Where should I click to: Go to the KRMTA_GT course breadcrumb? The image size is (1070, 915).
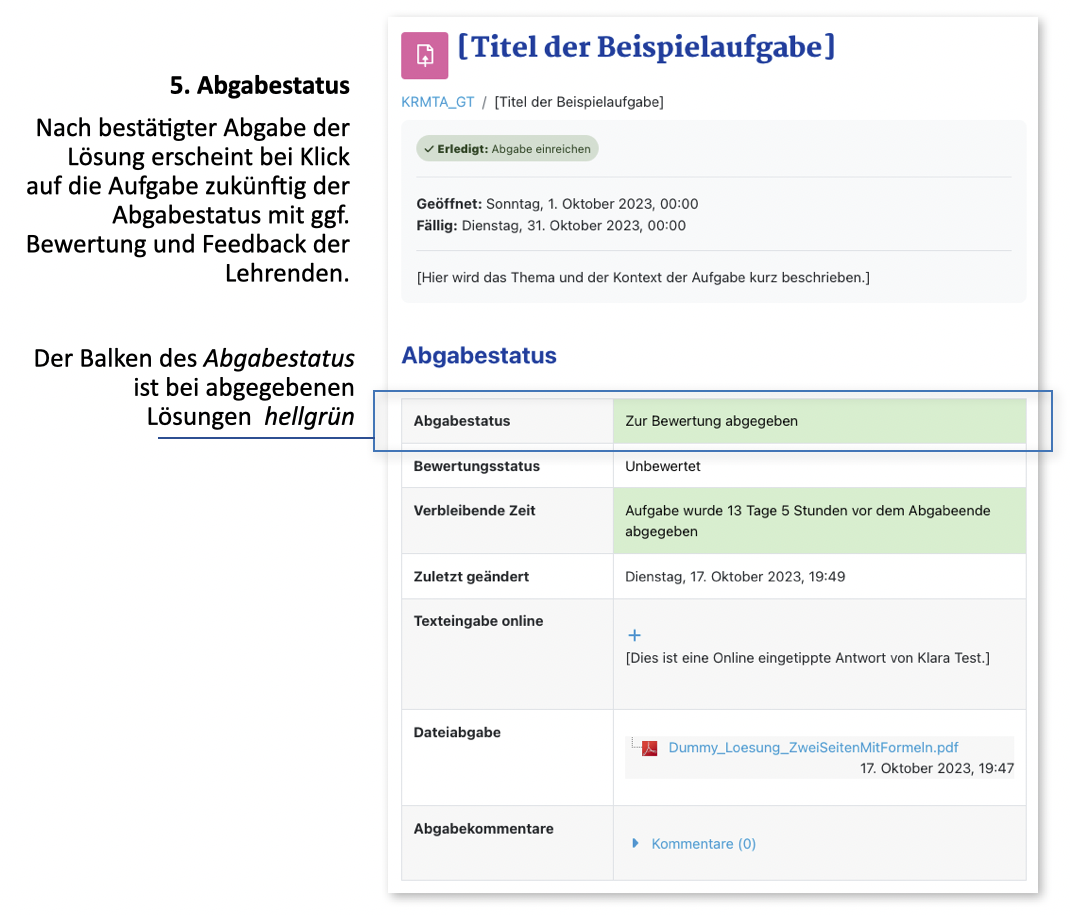437,102
